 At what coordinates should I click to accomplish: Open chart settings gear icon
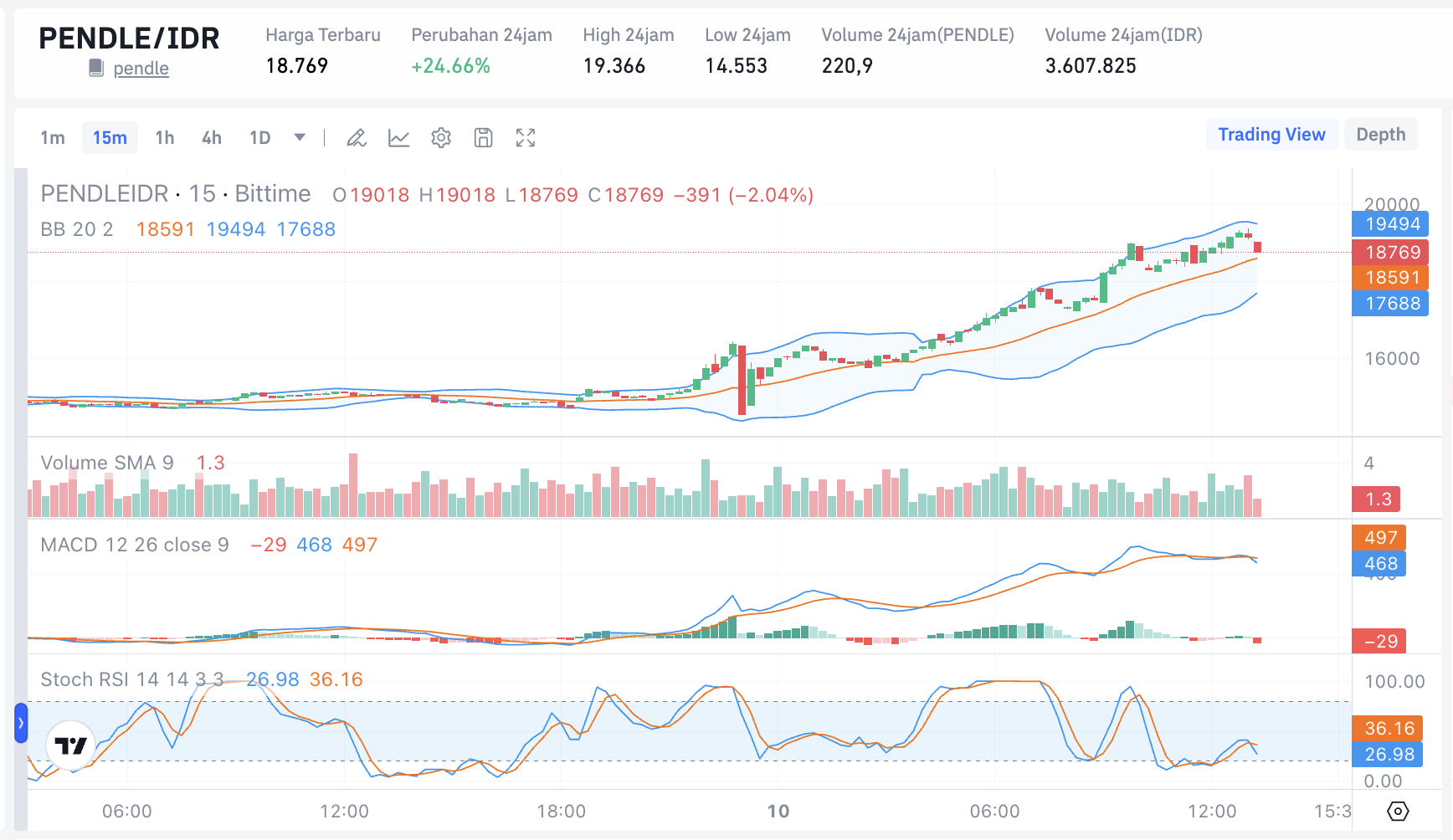click(x=441, y=138)
